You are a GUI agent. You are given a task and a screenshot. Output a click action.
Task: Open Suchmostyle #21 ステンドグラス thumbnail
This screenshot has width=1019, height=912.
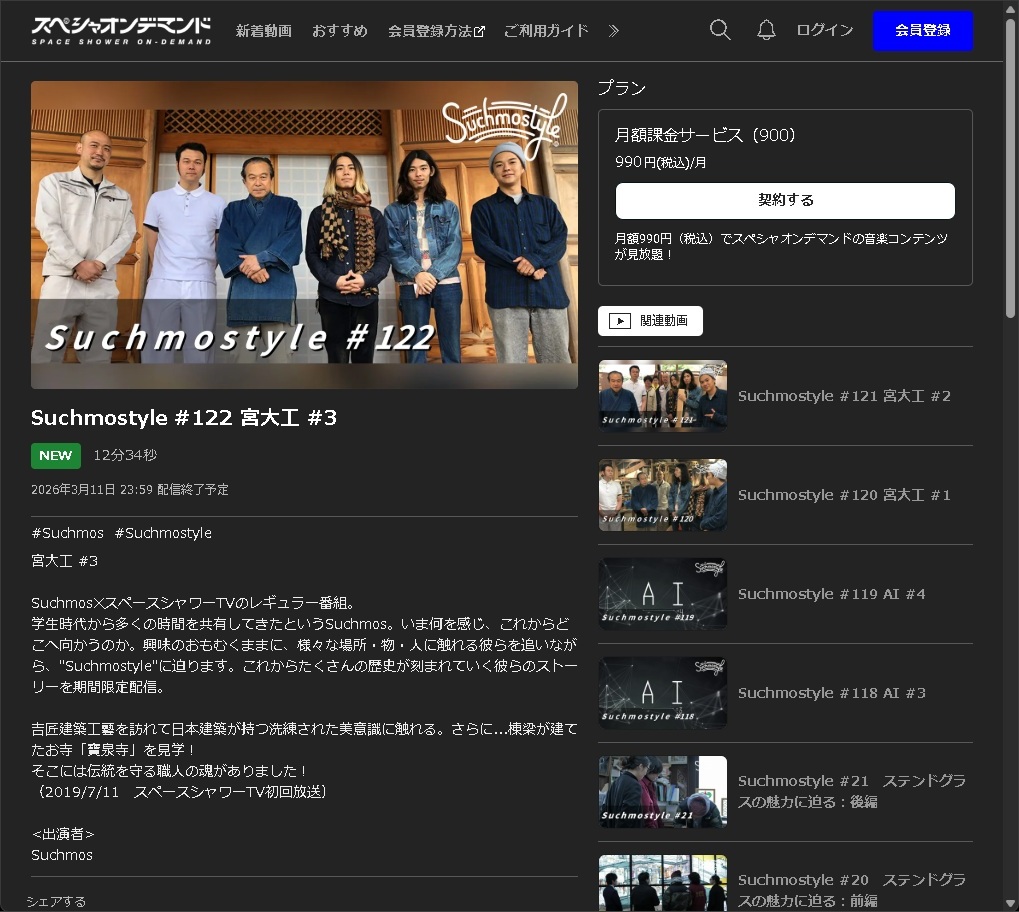coord(662,792)
